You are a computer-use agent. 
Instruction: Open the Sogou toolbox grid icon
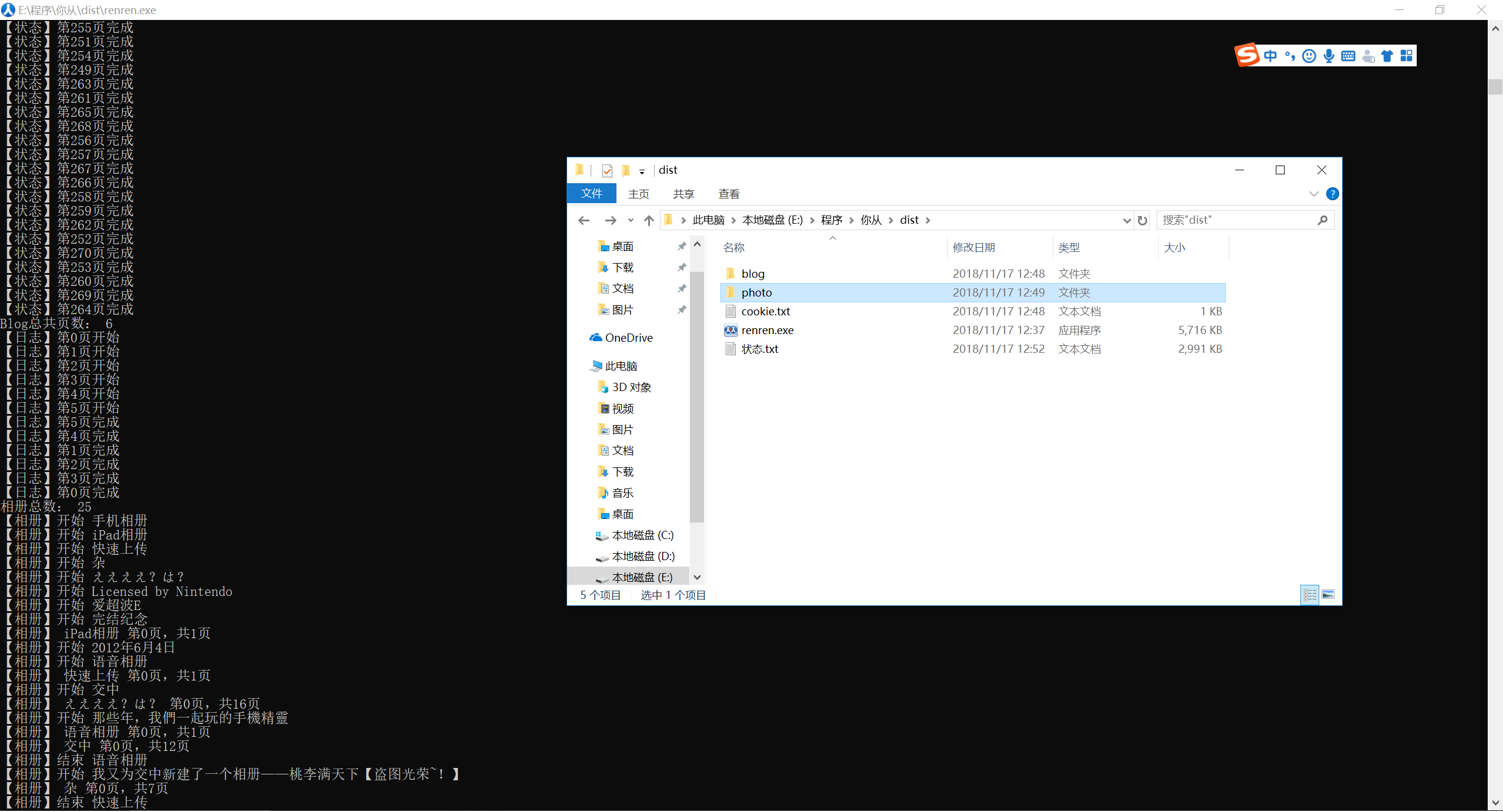tap(1407, 56)
